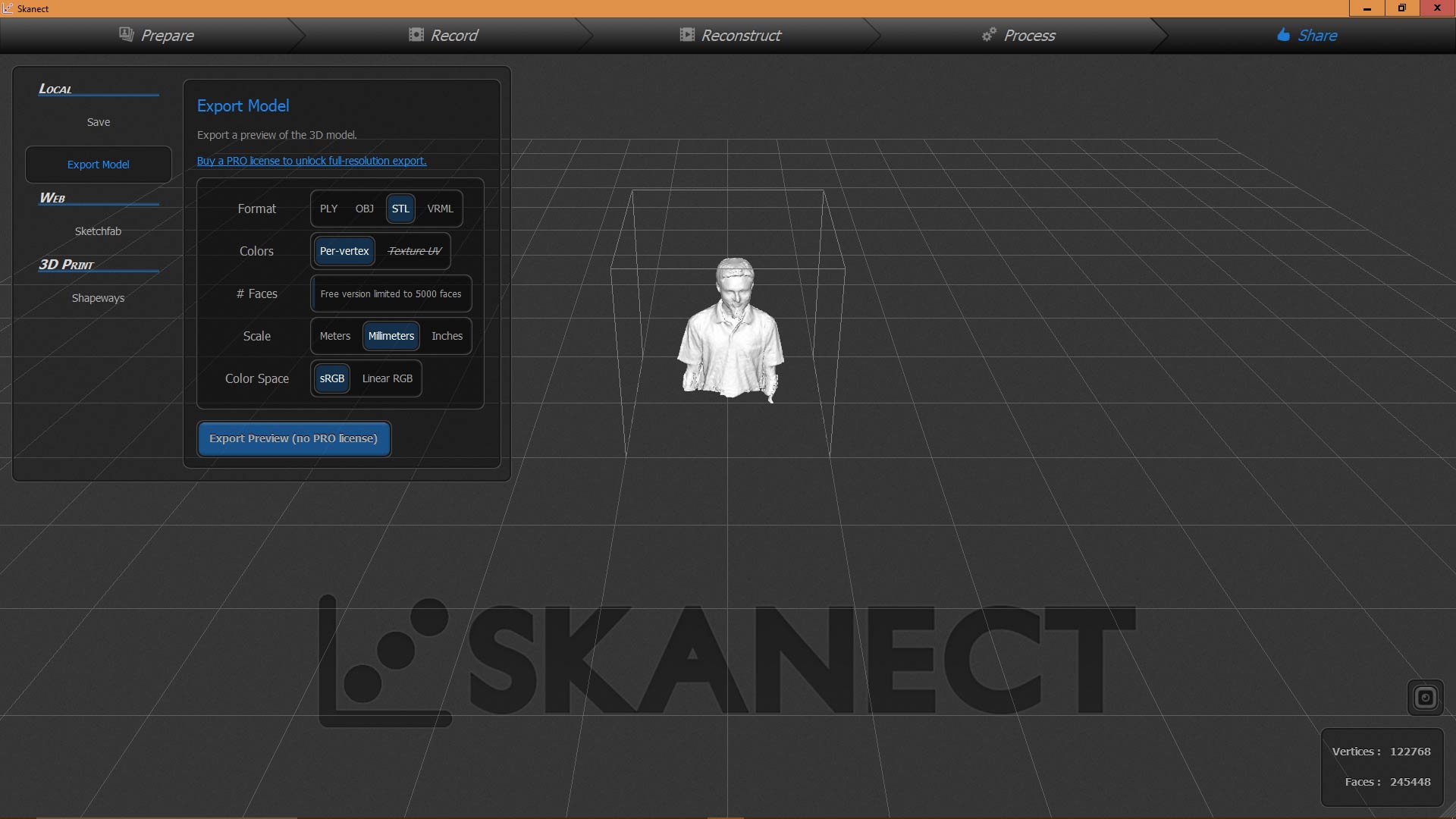This screenshot has width=1456, height=819.
Task: Set scale to Meters
Action: [x=335, y=336]
